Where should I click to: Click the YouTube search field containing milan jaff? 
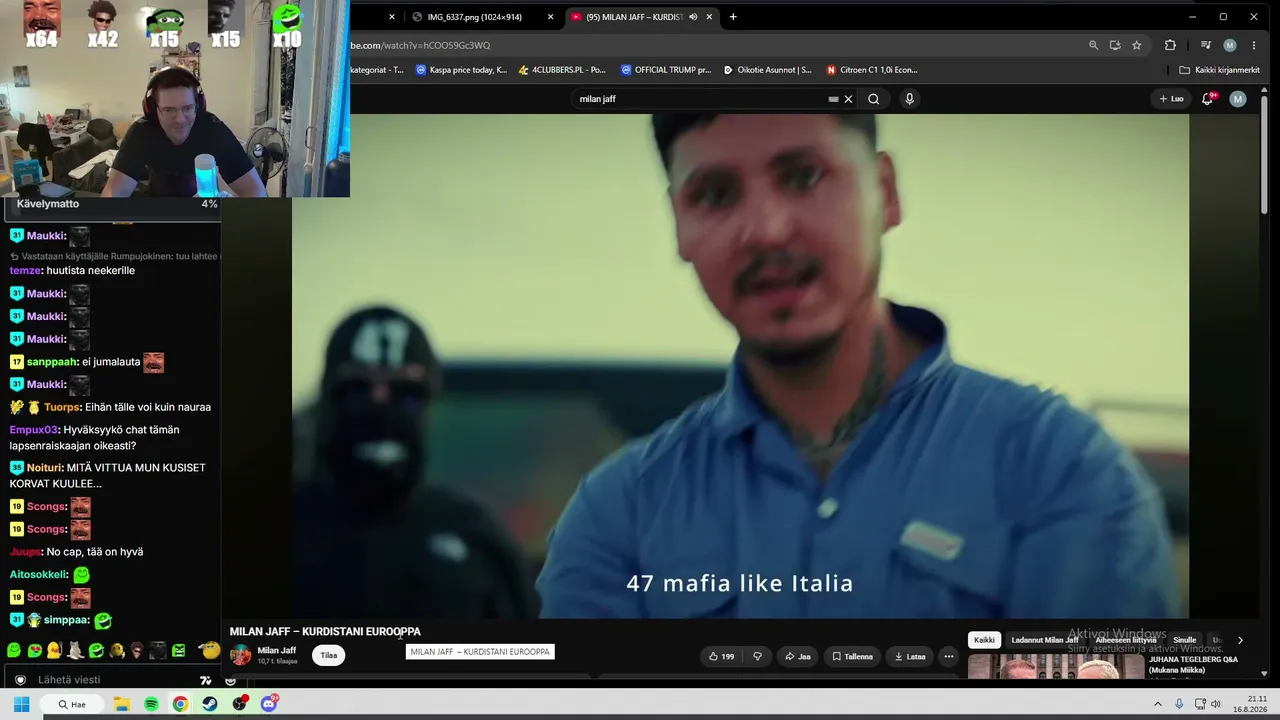pyautogui.click(x=700, y=99)
